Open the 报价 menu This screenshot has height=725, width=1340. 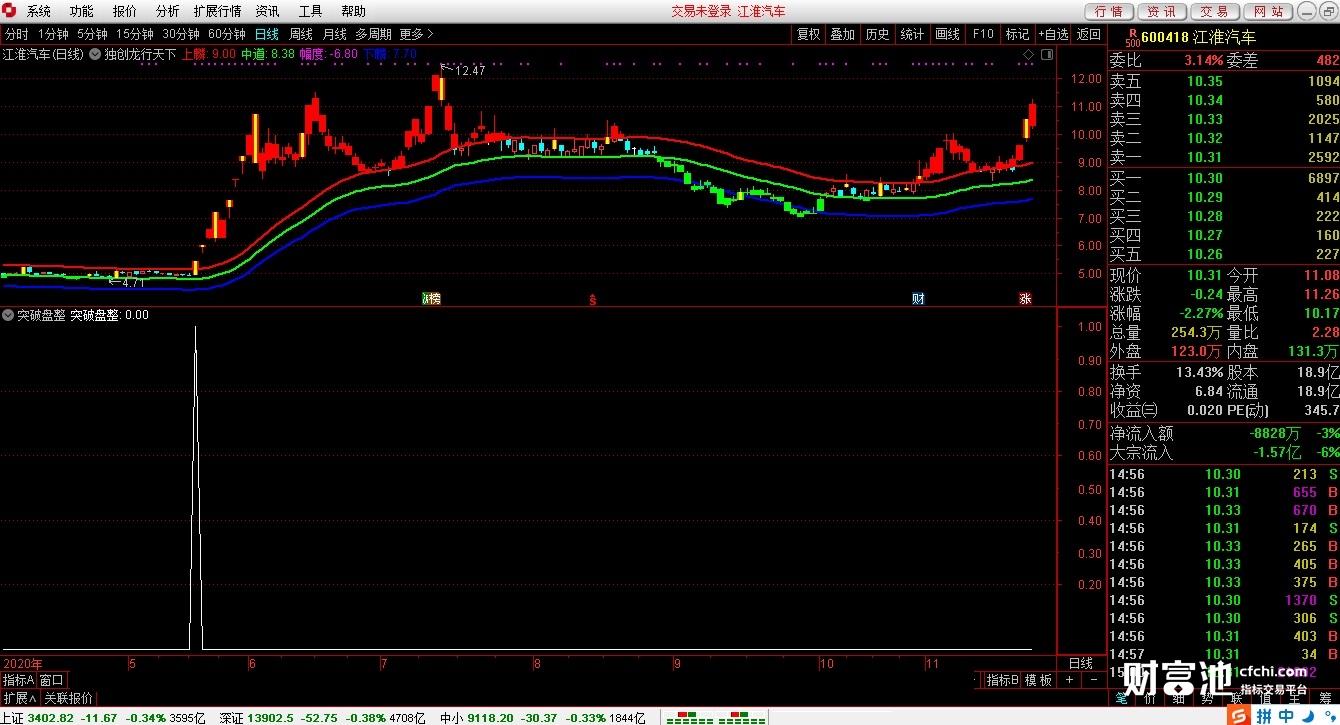coord(125,11)
